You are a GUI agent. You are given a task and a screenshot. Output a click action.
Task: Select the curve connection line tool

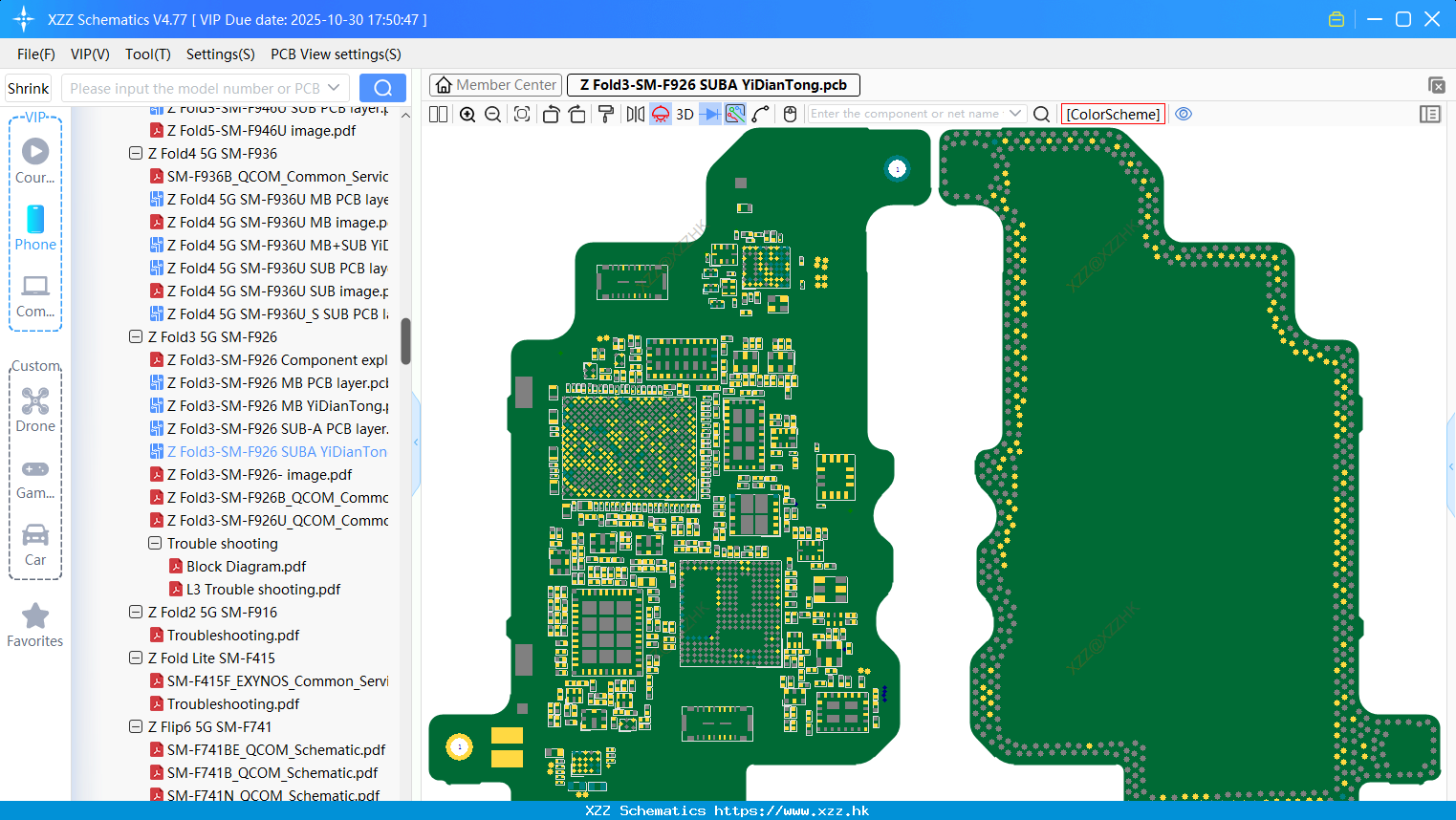(761, 114)
